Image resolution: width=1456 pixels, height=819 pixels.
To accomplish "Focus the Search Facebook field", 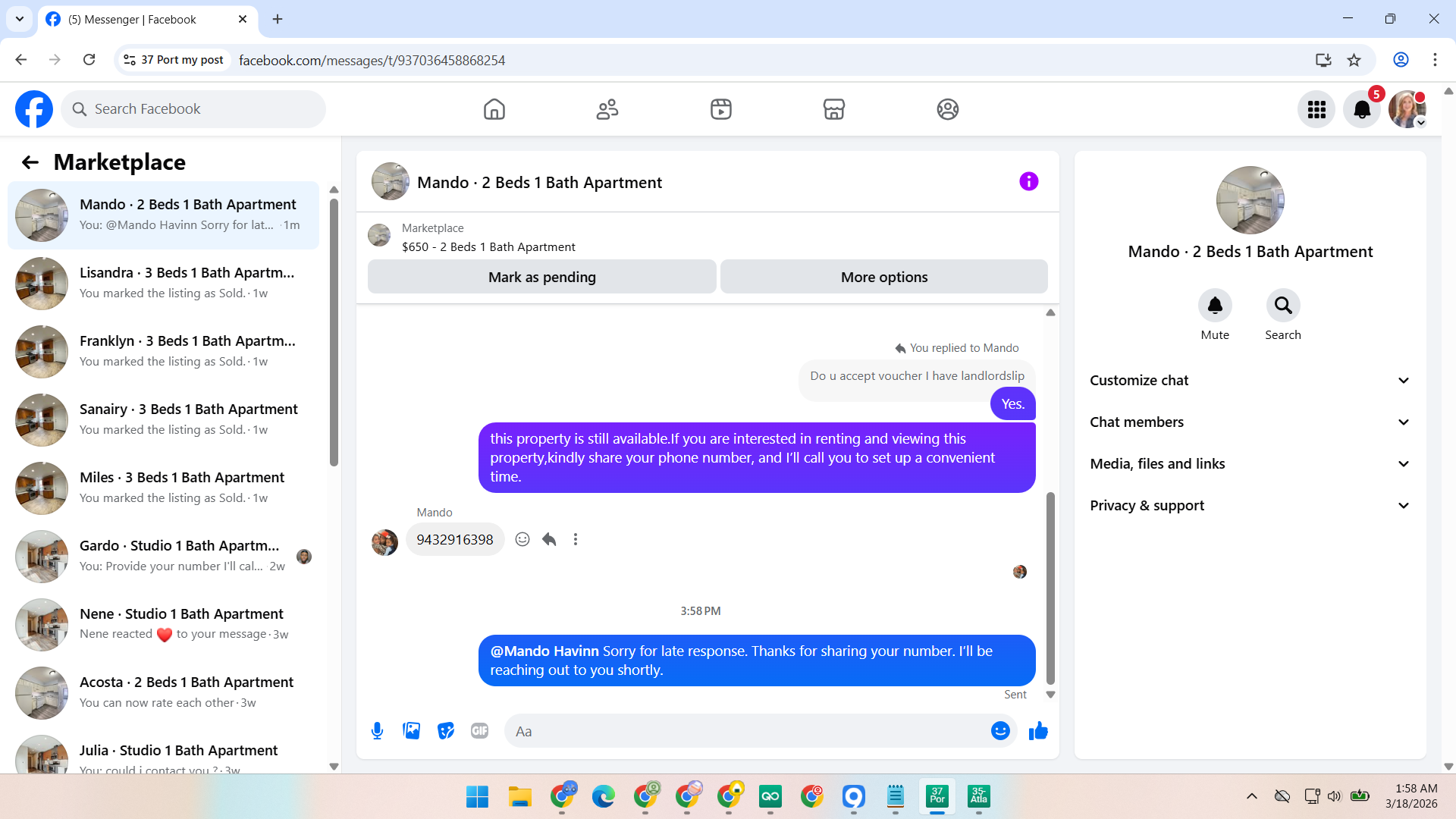I will [x=193, y=109].
